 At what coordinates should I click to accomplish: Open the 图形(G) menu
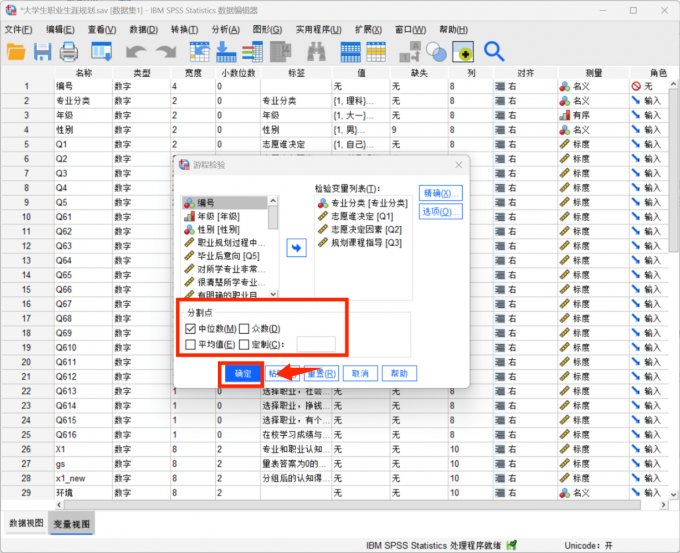(x=267, y=29)
